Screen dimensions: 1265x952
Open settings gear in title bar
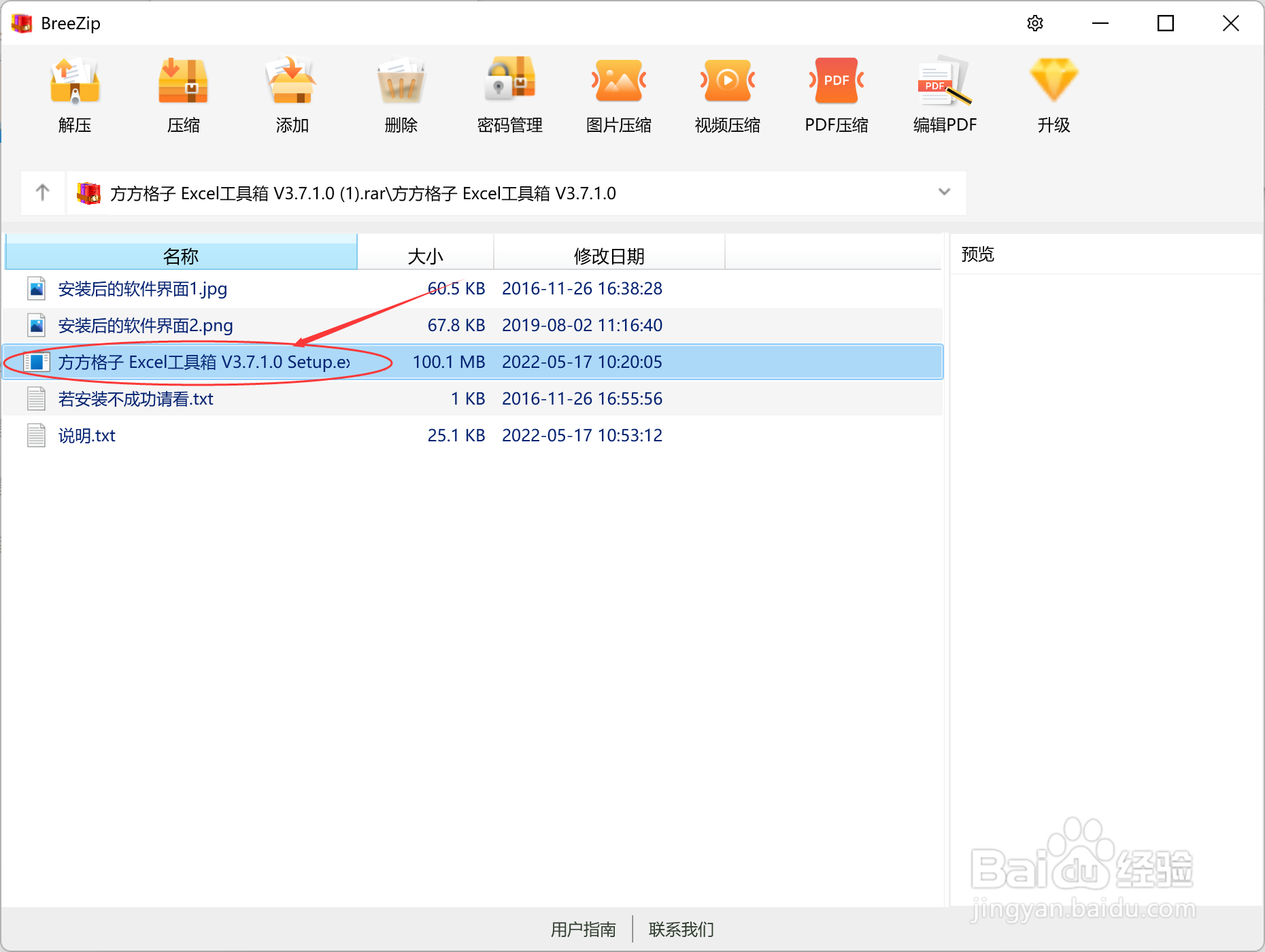point(1035,23)
